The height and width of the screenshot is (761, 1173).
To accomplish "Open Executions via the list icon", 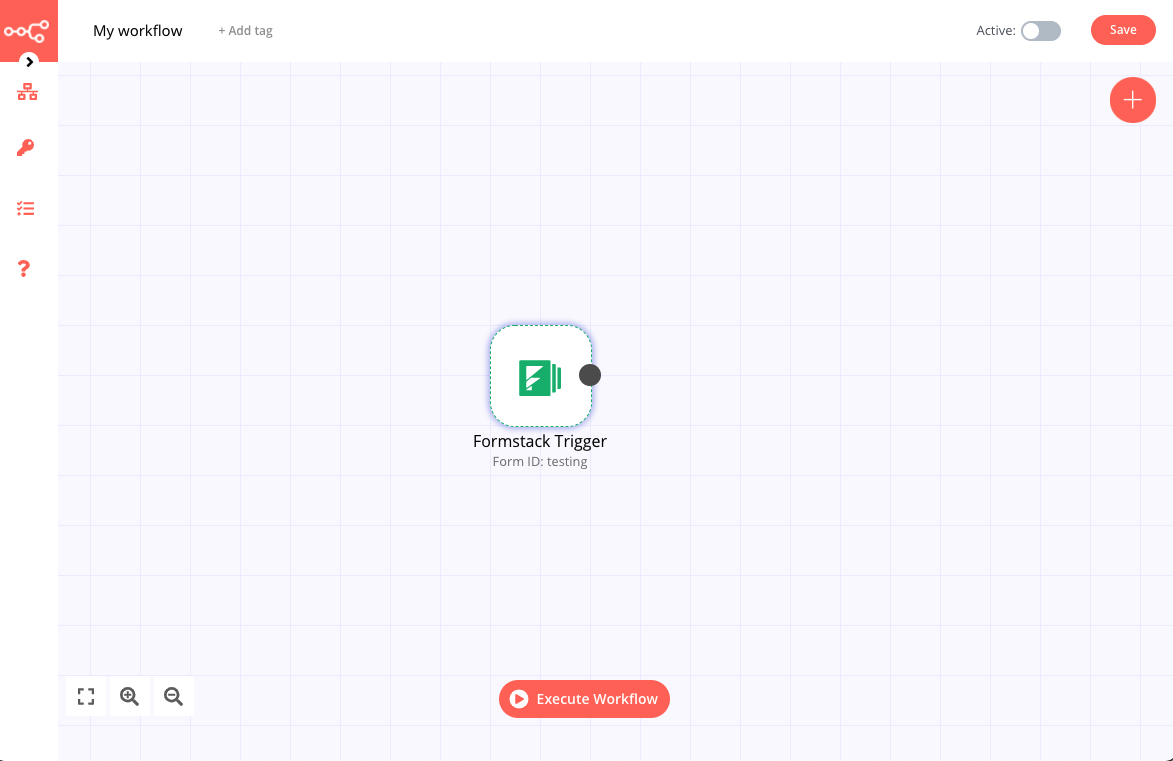I will (x=25, y=208).
